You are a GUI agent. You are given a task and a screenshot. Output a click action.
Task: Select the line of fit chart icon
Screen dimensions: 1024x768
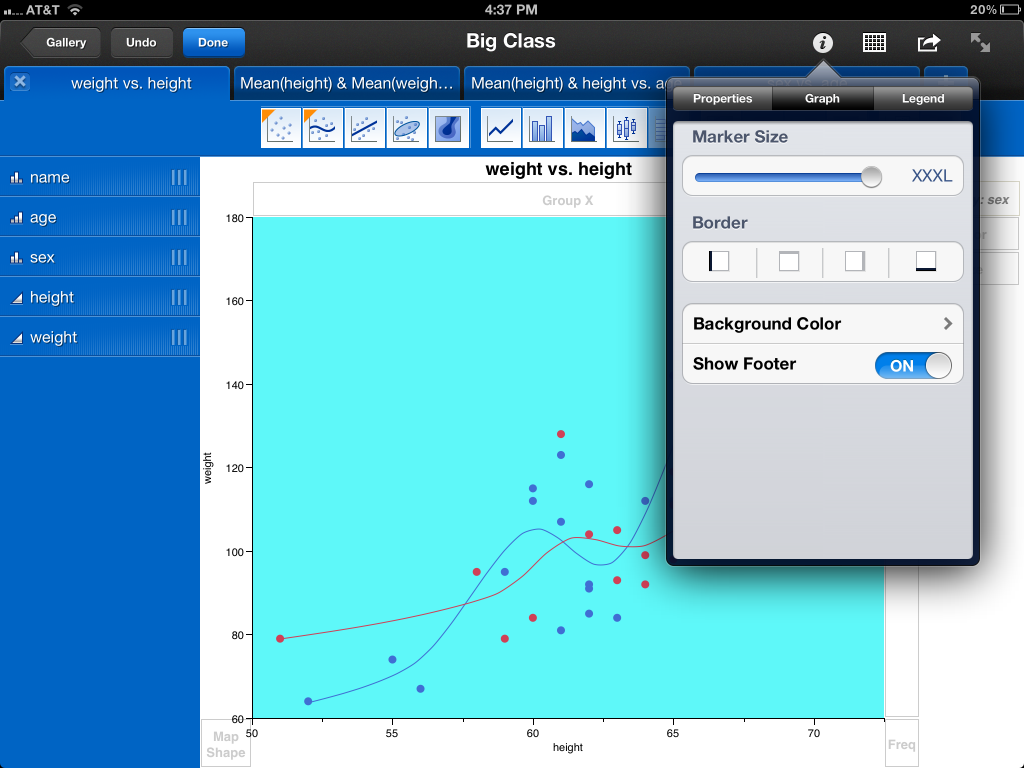point(364,128)
